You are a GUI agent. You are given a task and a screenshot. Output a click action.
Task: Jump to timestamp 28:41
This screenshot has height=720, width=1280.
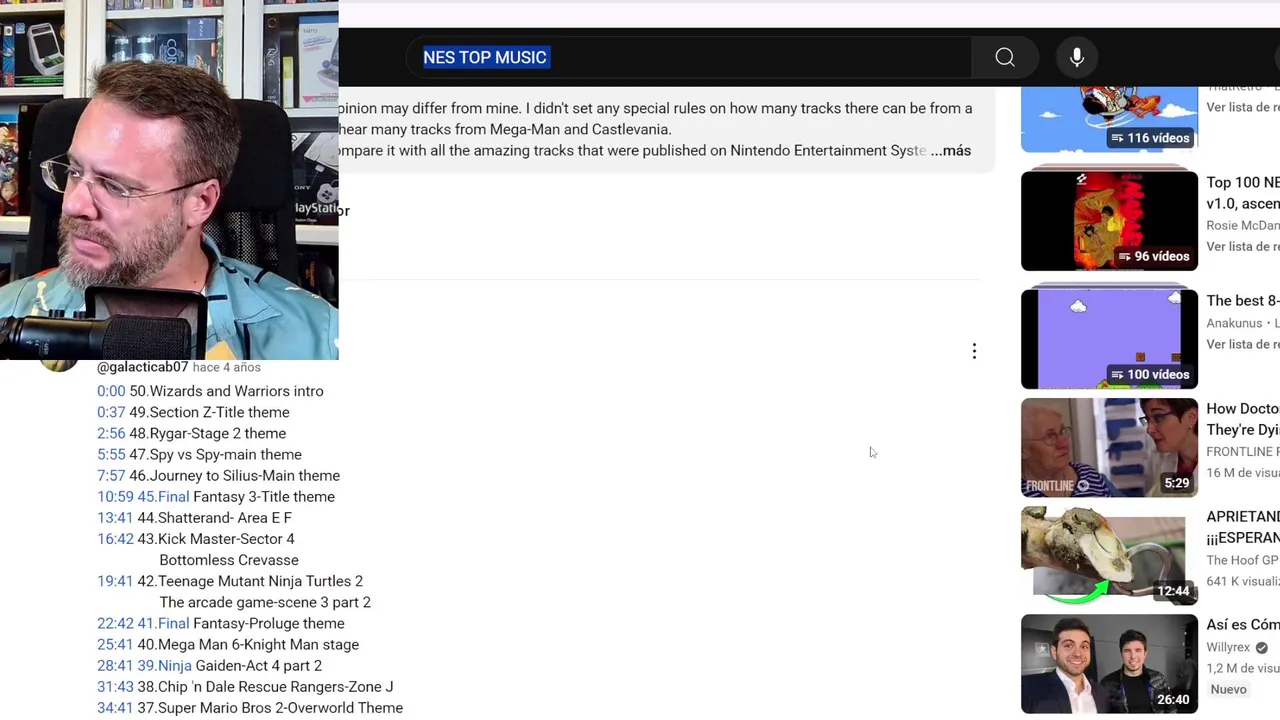click(x=115, y=665)
